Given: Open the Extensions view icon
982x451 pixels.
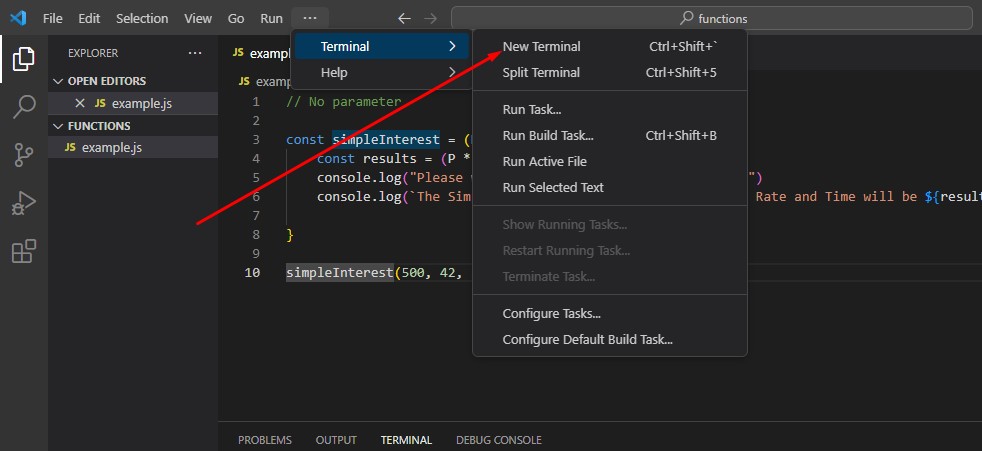Looking at the screenshot, I should (x=24, y=251).
